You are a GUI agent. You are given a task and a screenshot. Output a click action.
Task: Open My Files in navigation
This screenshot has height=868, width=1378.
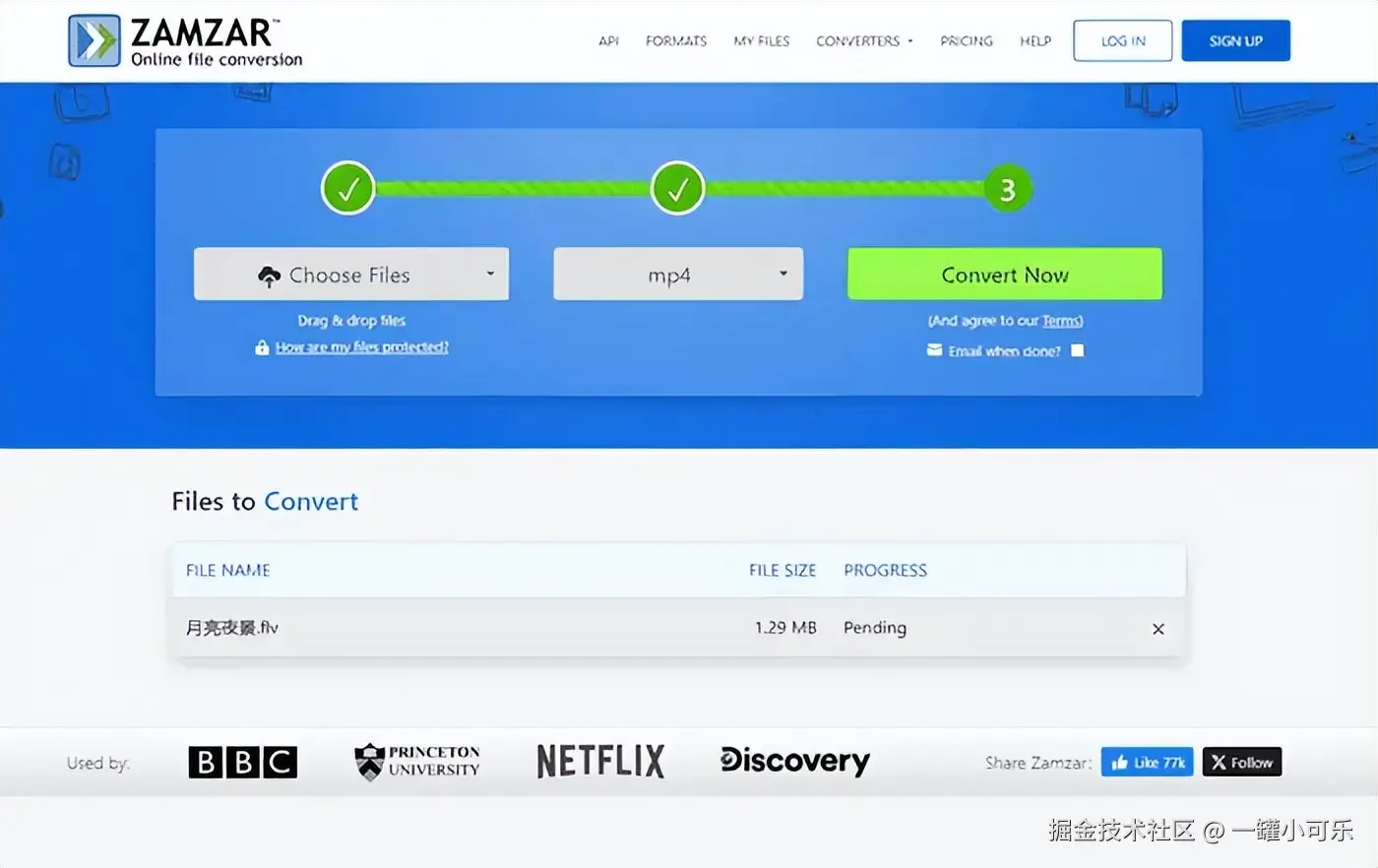coord(762,41)
